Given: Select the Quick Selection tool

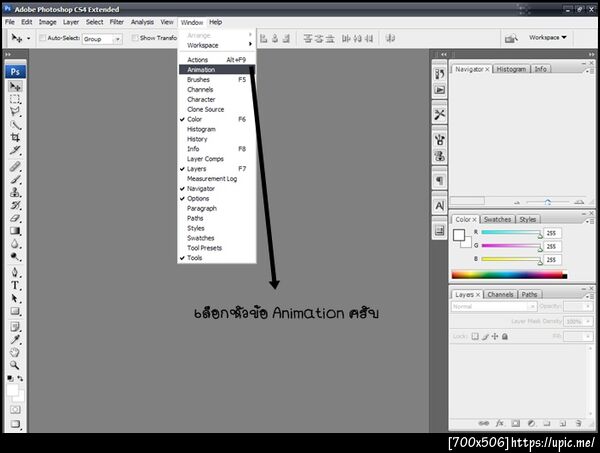Looking at the screenshot, I should click(15, 125).
